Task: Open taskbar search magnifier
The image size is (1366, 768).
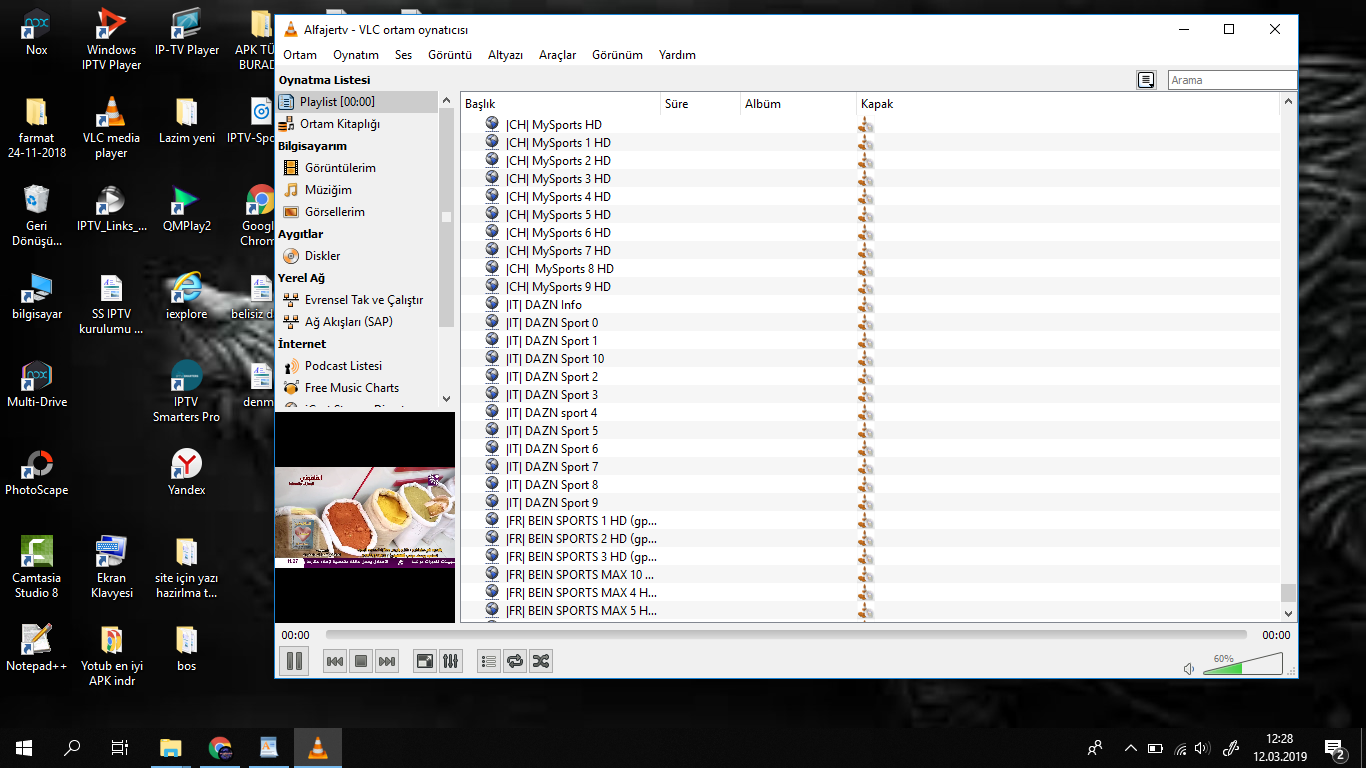Action: [x=72, y=747]
